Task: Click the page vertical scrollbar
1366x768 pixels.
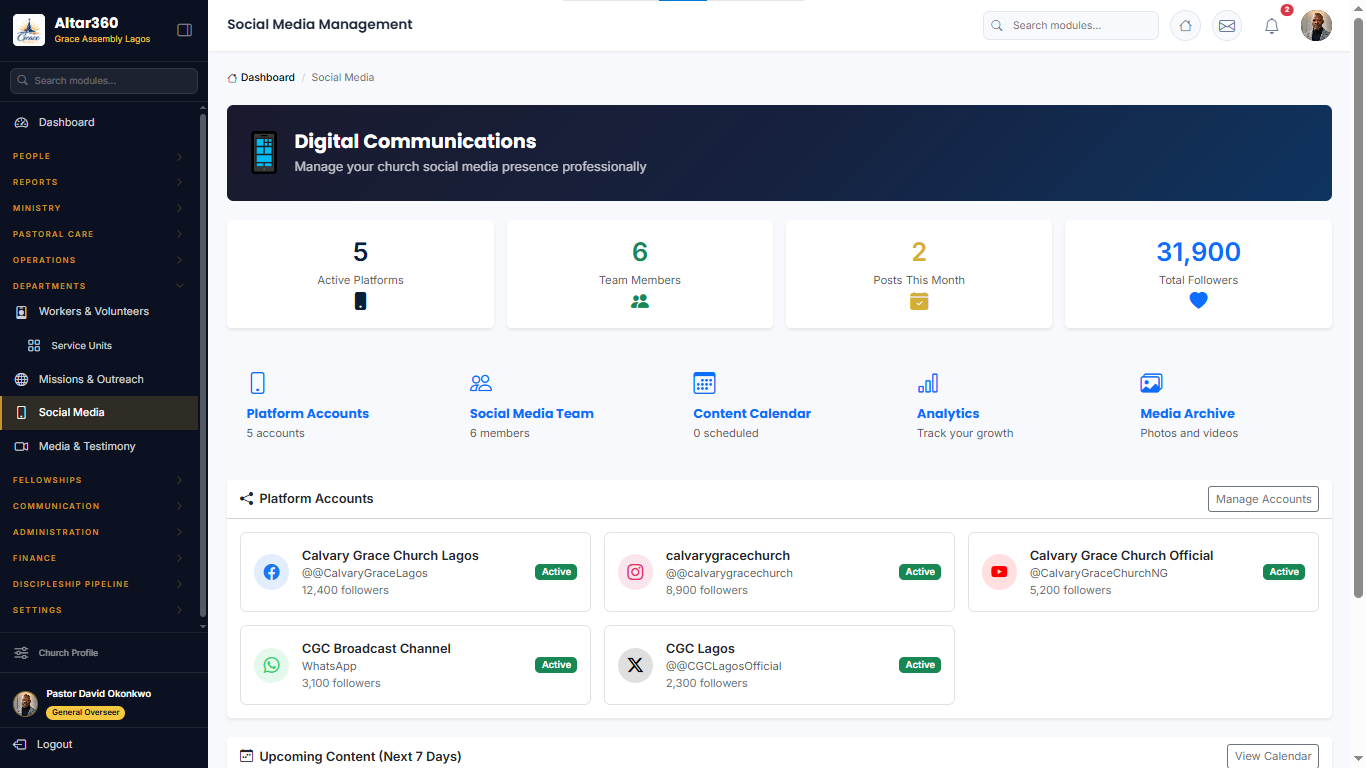Action: 1358,307
